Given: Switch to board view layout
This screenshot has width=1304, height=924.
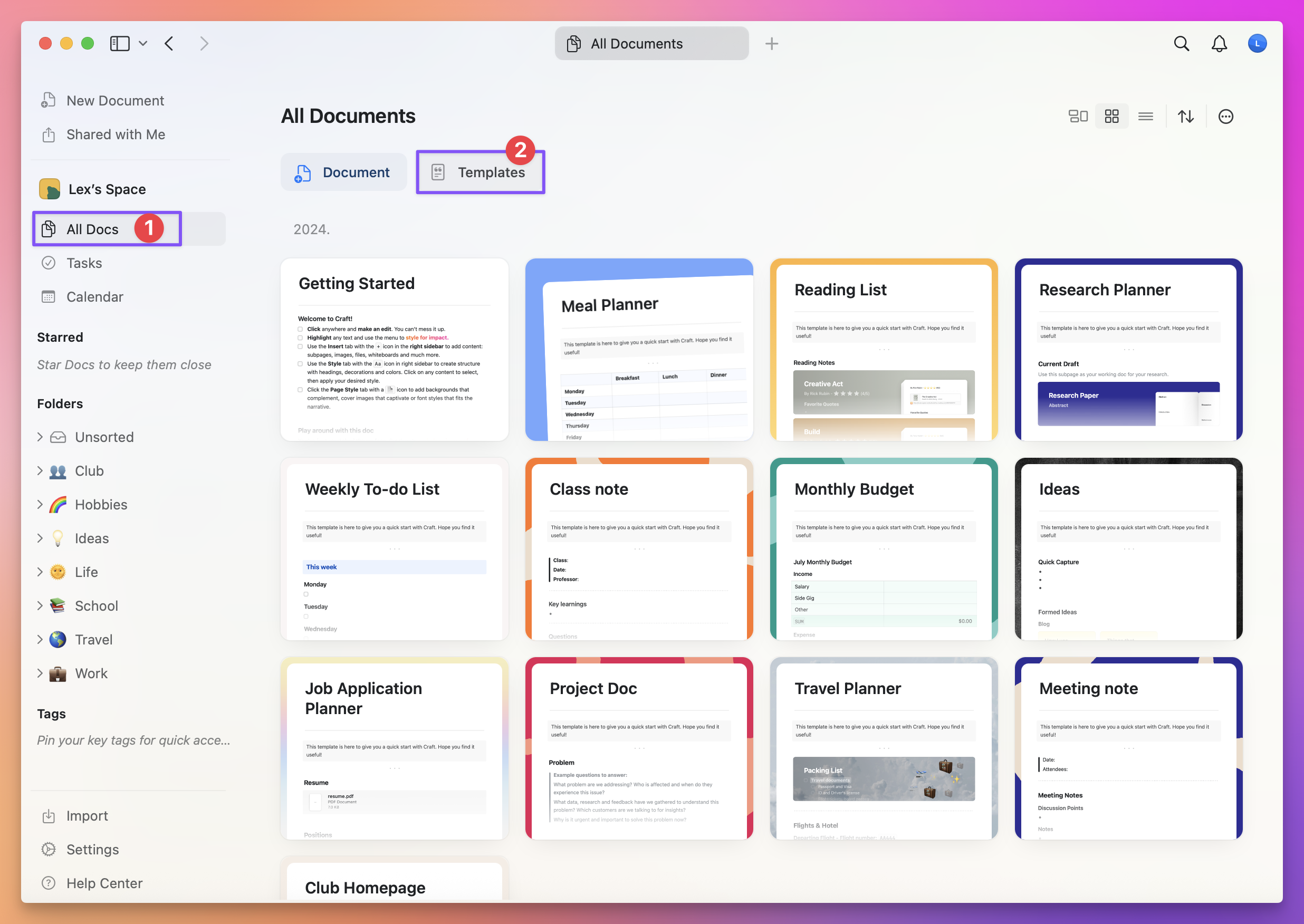Looking at the screenshot, I should [x=1078, y=116].
